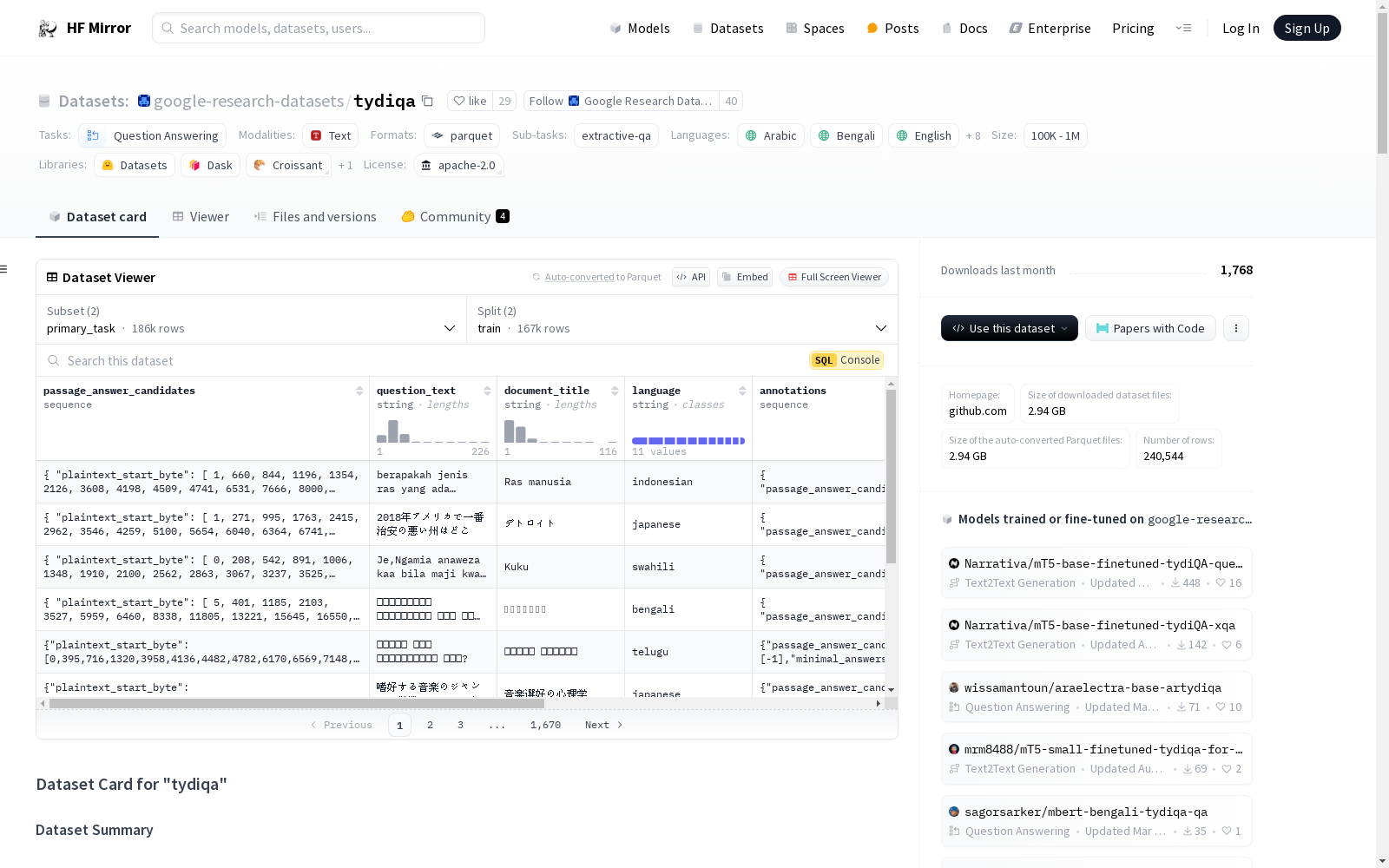This screenshot has height=868, width=1389.
Task: Like the tydiqa dataset
Action: (x=470, y=101)
